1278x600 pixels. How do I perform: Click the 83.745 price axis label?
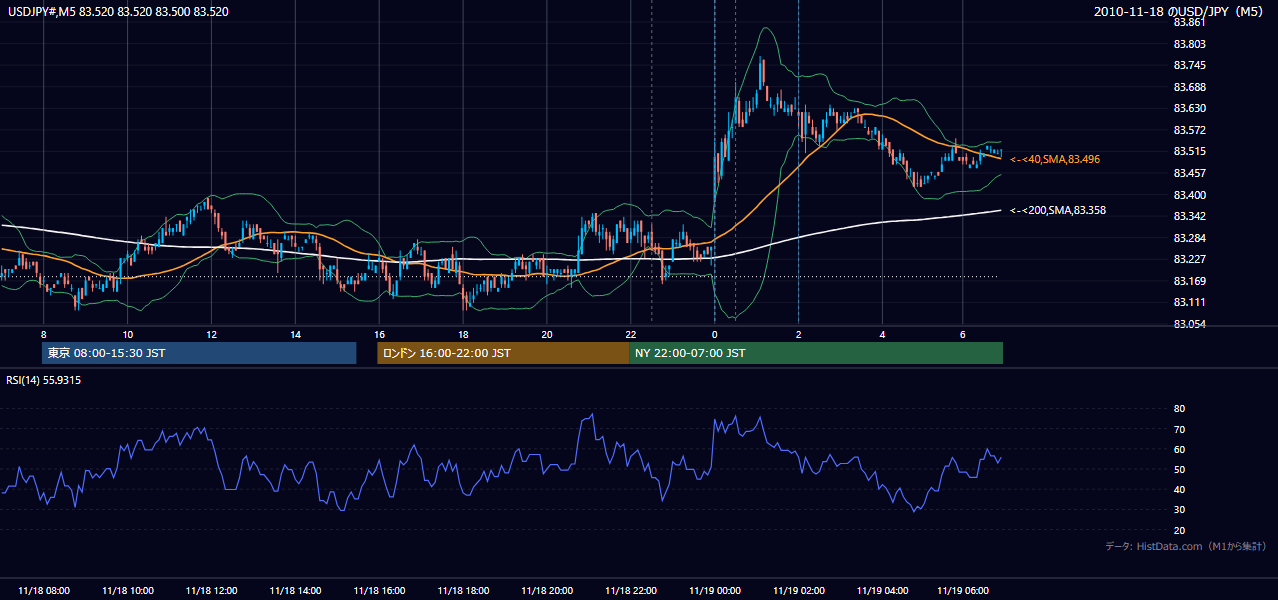[1190, 65]
